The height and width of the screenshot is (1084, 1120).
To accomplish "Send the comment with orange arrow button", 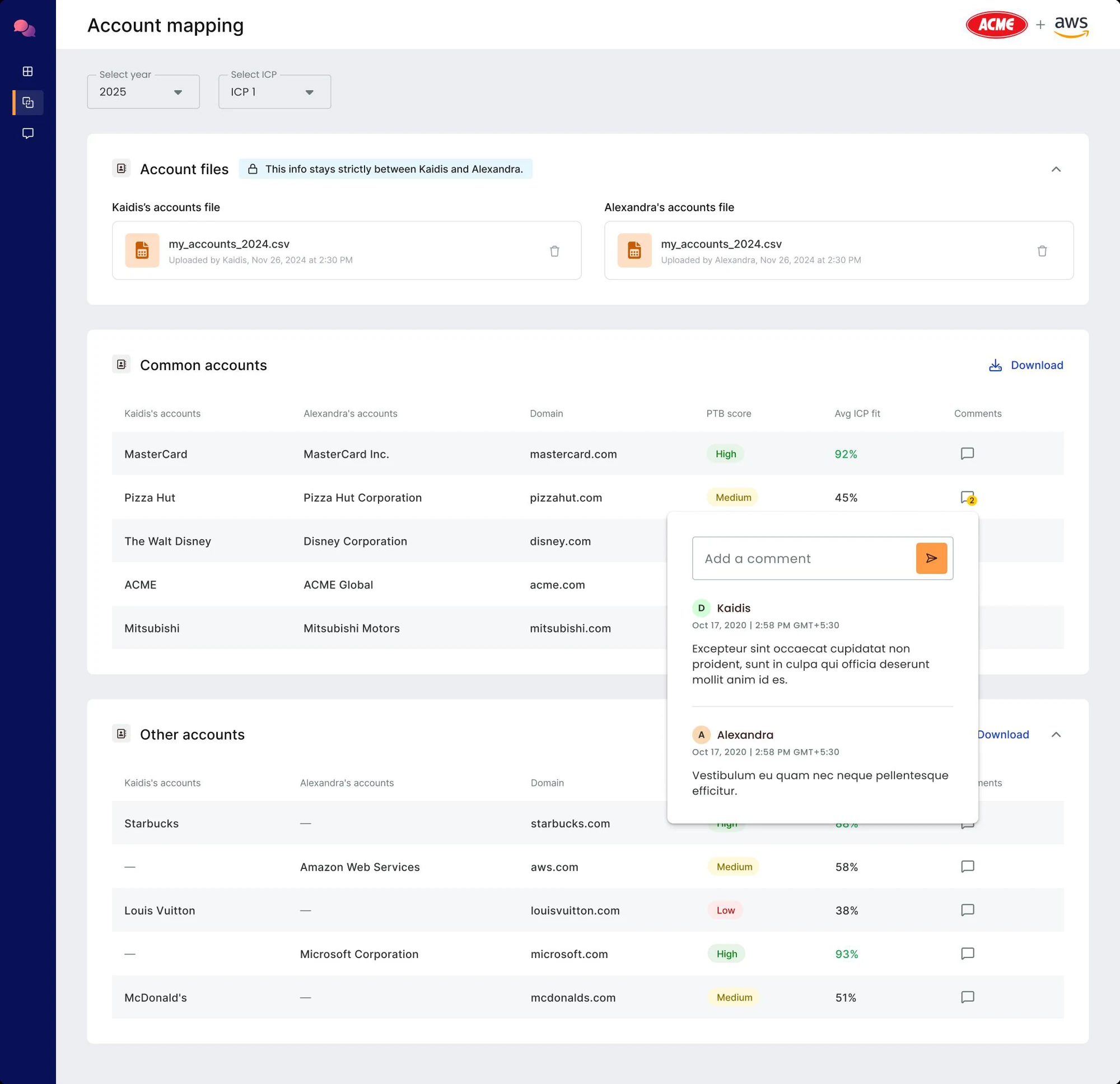I will [x=931, y=558].
